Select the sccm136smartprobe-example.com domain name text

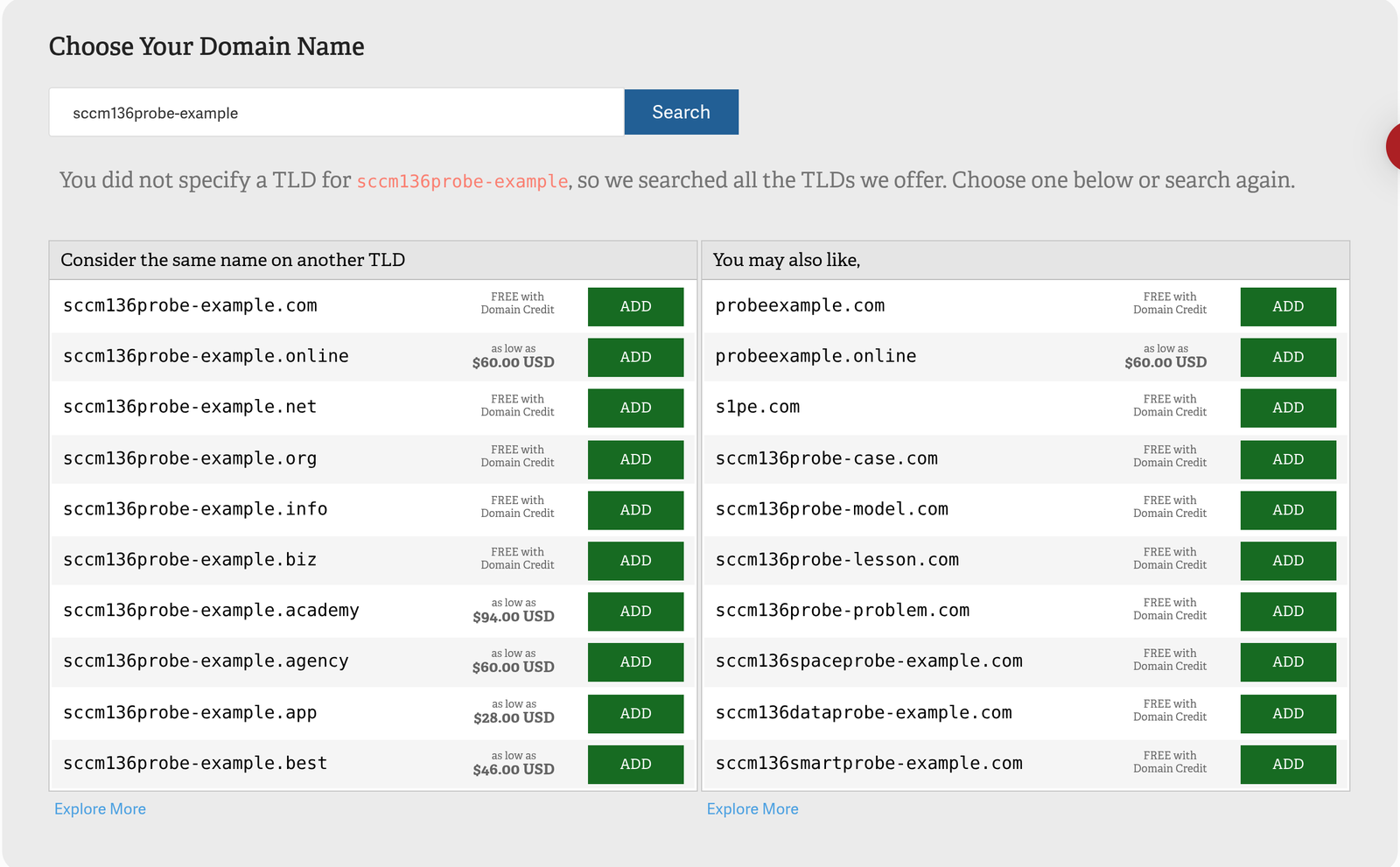[869, 765]
